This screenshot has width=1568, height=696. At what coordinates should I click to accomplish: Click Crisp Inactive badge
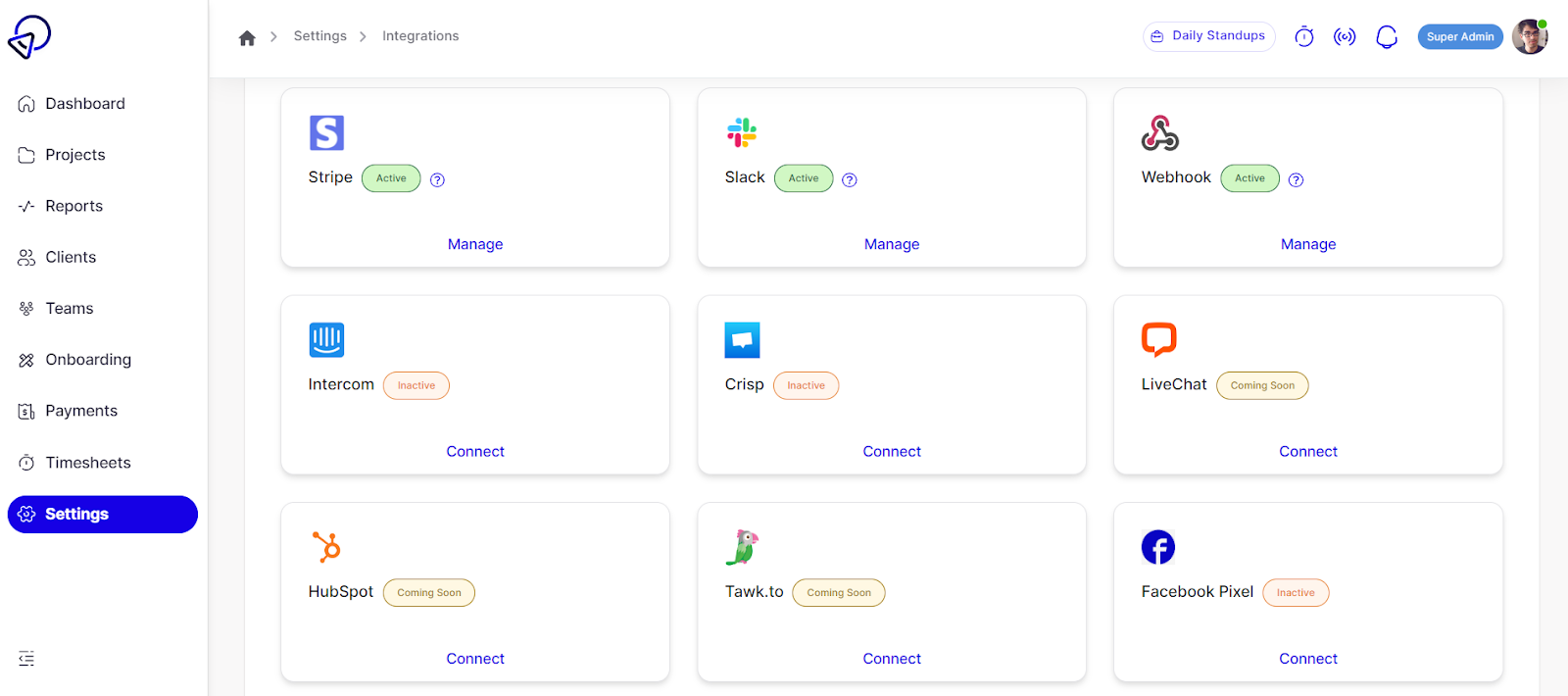806,385
